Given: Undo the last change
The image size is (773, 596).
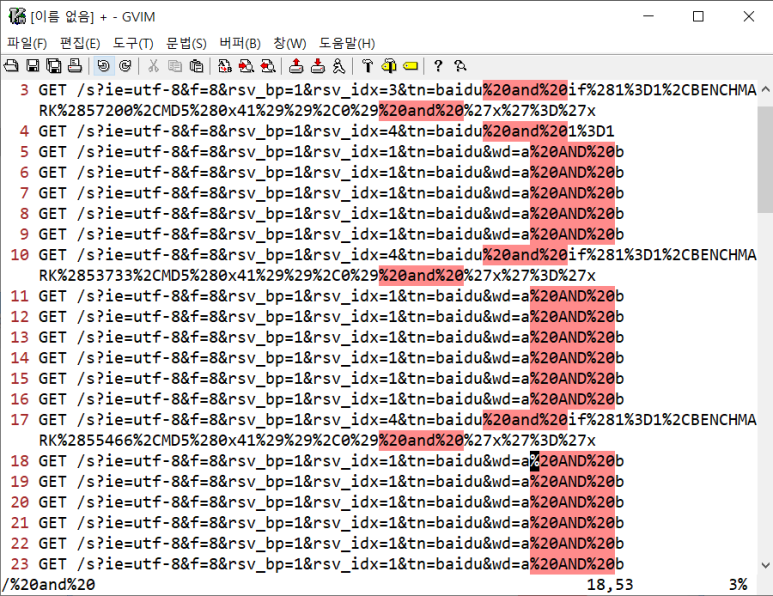Looking at the screenshot, I should click(104, 66).
